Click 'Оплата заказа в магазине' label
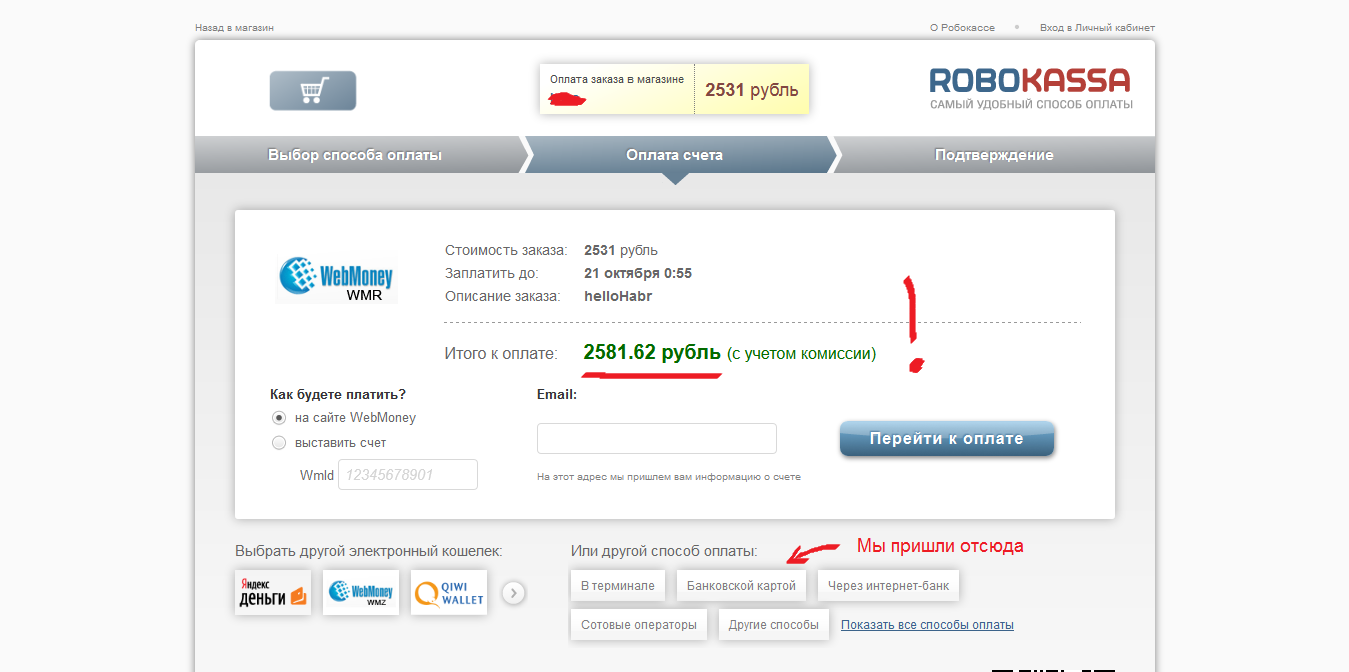This screenshot has height=672, width=1349. point(617,79)
